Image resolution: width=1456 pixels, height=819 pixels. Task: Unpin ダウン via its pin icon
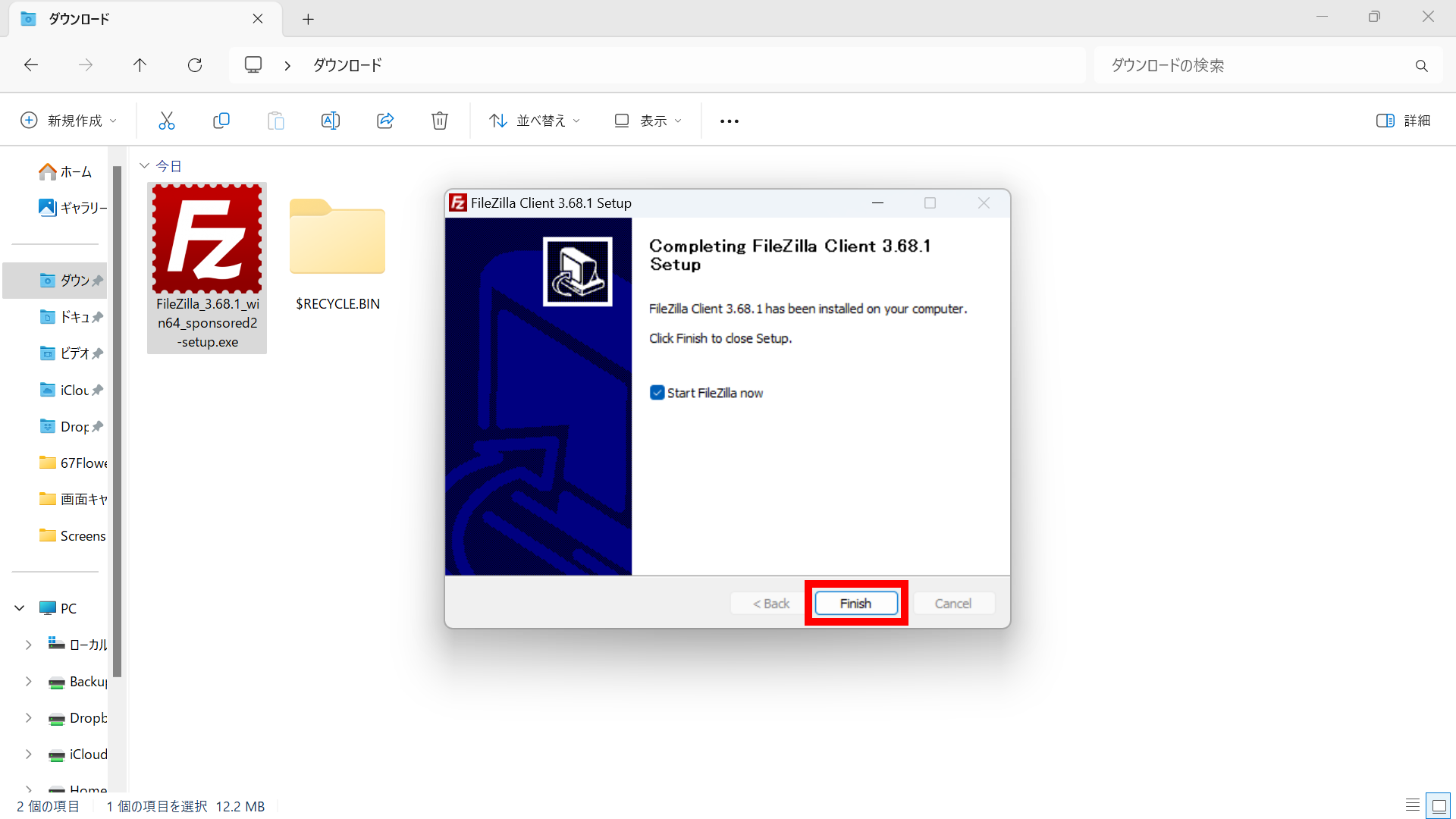(98, 281)
